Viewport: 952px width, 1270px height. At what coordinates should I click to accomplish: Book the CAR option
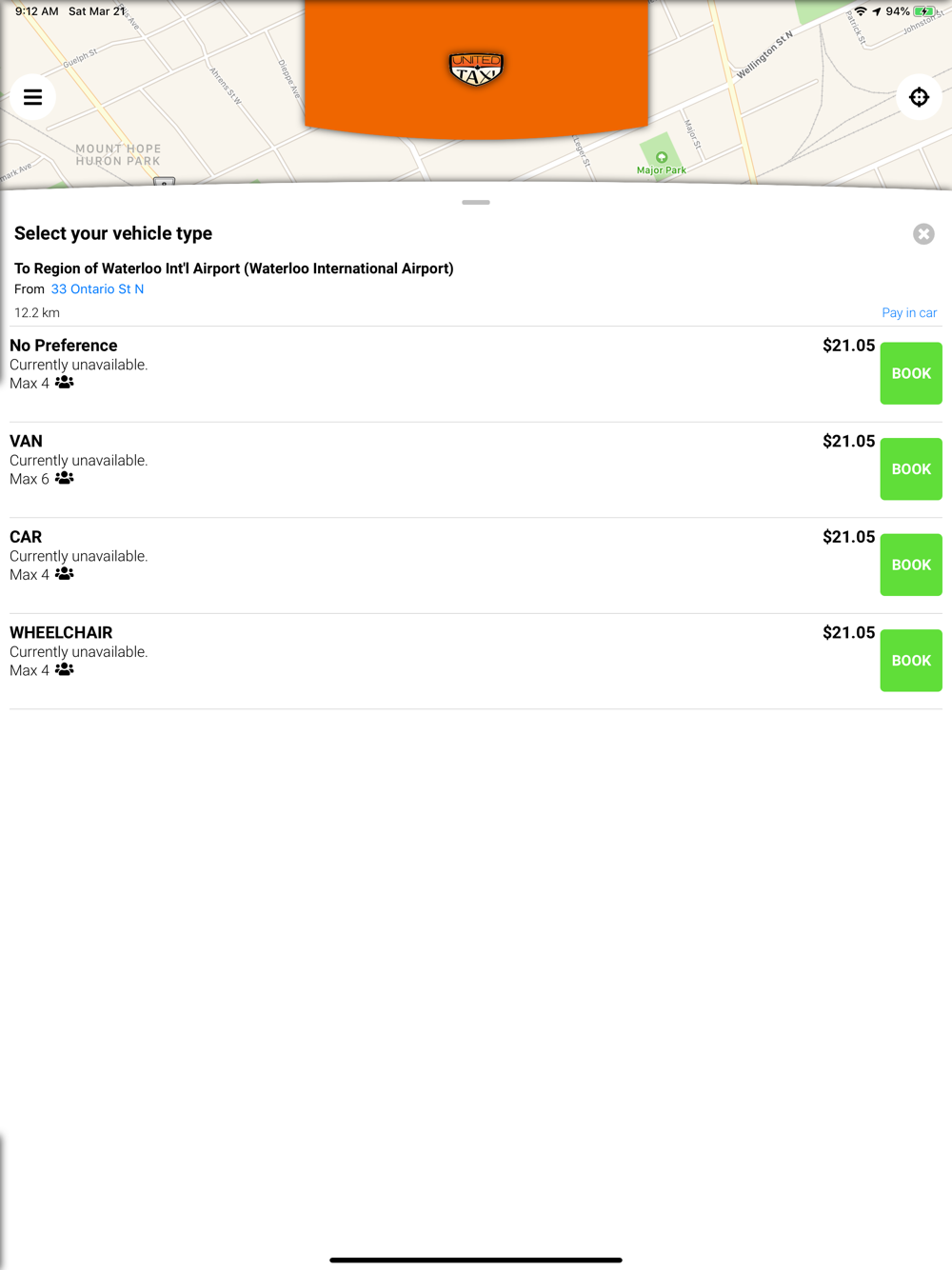click(911, 565)
